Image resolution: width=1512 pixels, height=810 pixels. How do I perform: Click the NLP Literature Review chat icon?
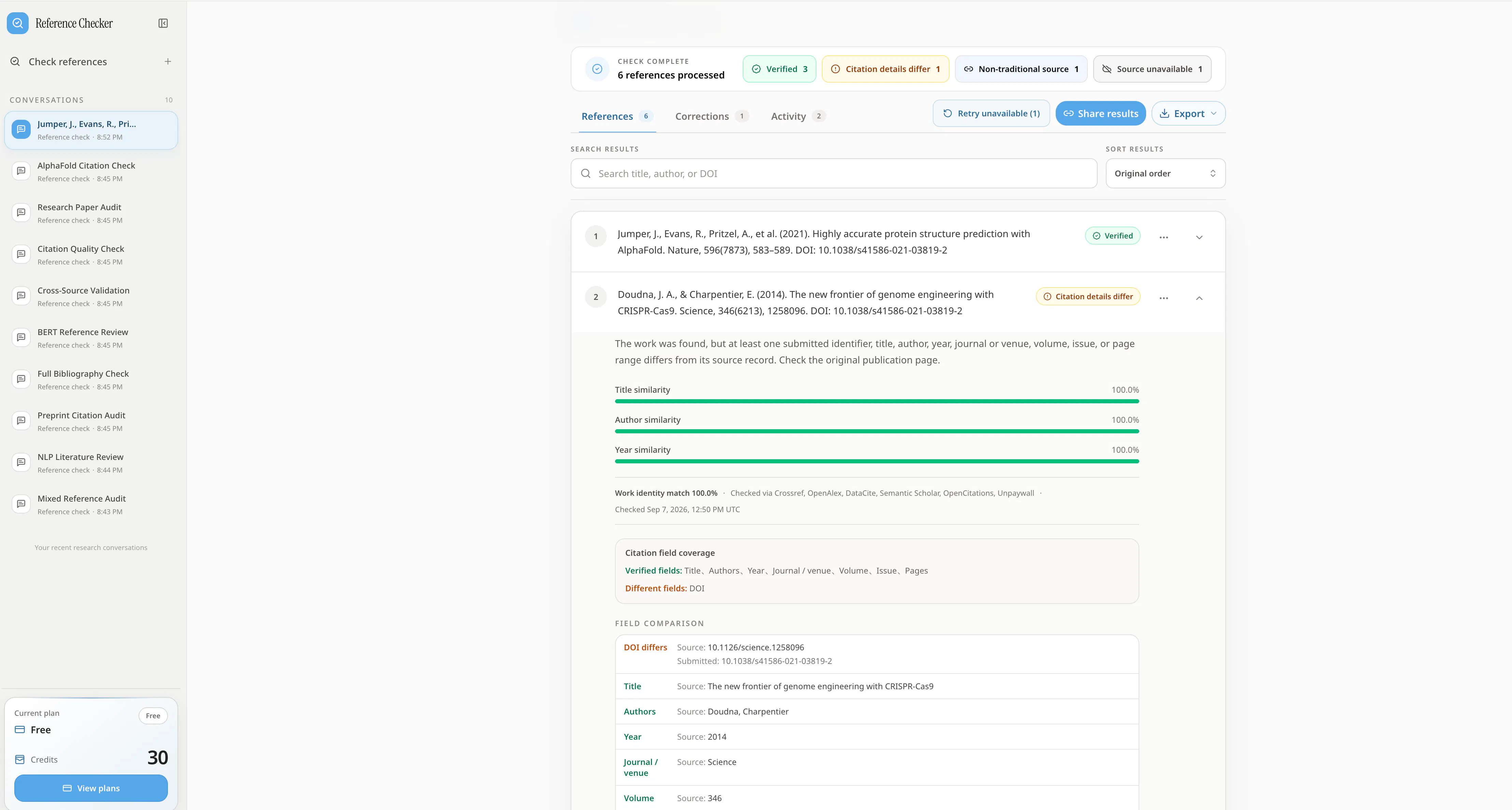tap(21, 463)
